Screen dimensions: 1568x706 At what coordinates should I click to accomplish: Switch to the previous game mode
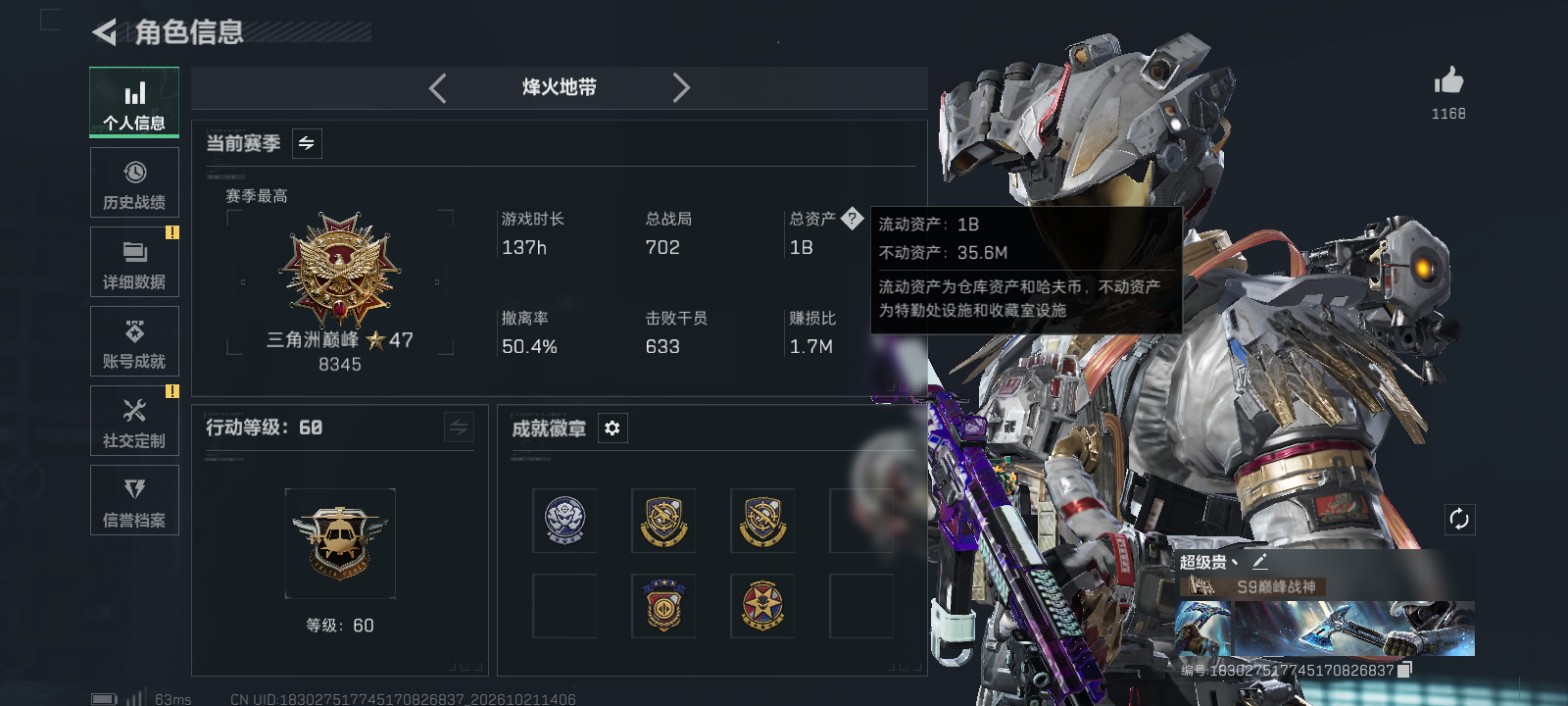click(438, 88)
